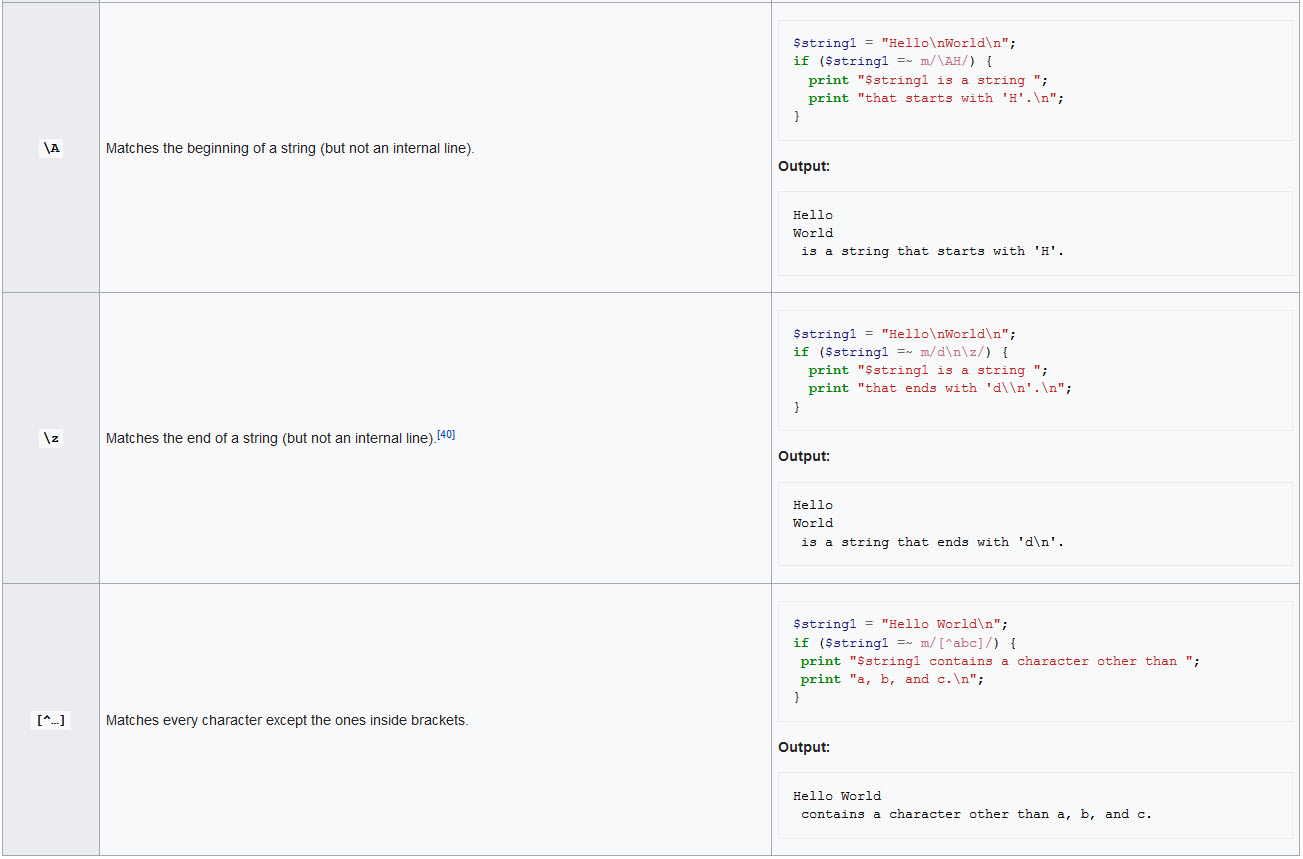
Task: Click the \A metacharacter cell
Action: pos(51,148)
